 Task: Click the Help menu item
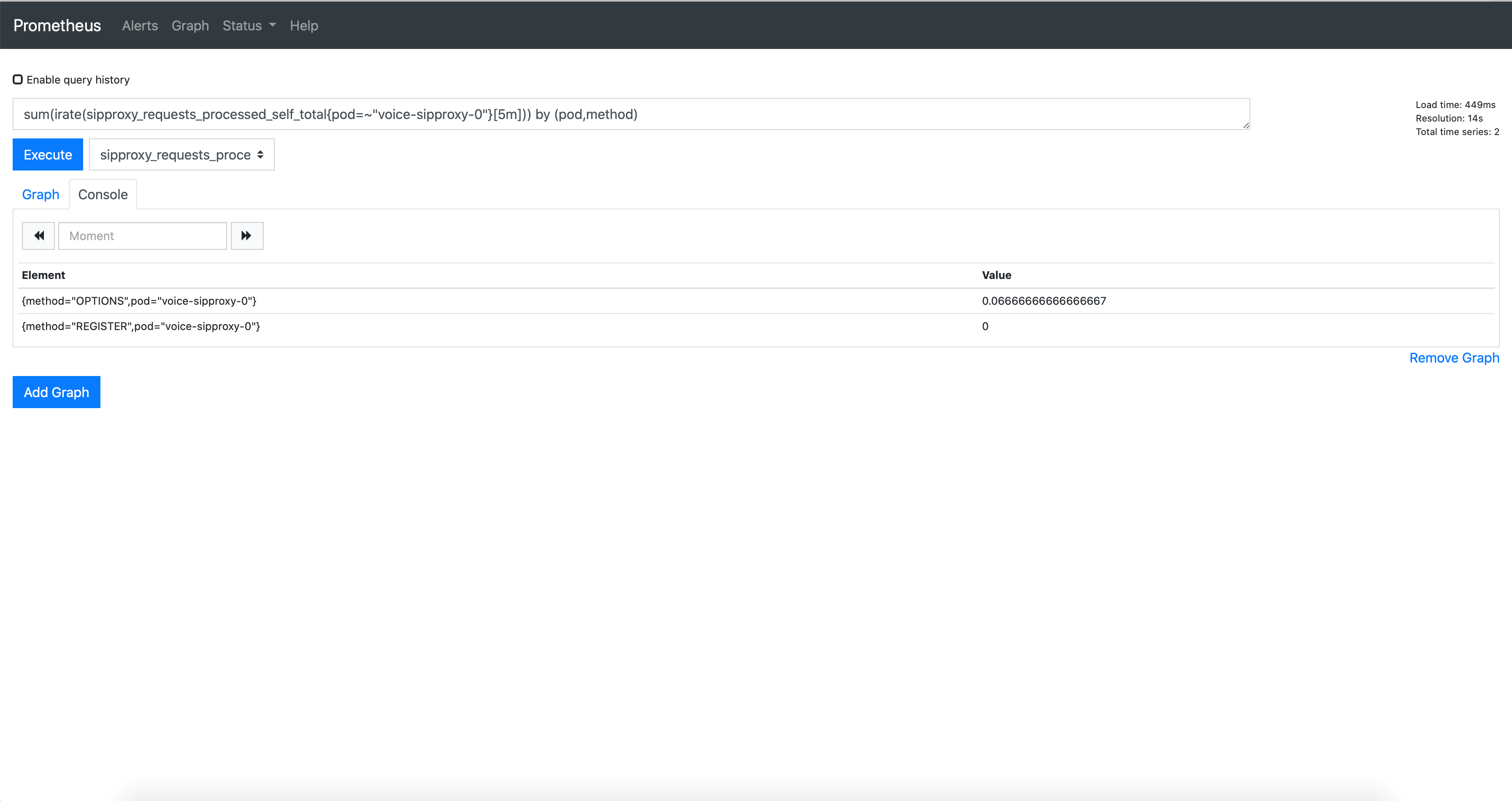(x=303, y=25)
